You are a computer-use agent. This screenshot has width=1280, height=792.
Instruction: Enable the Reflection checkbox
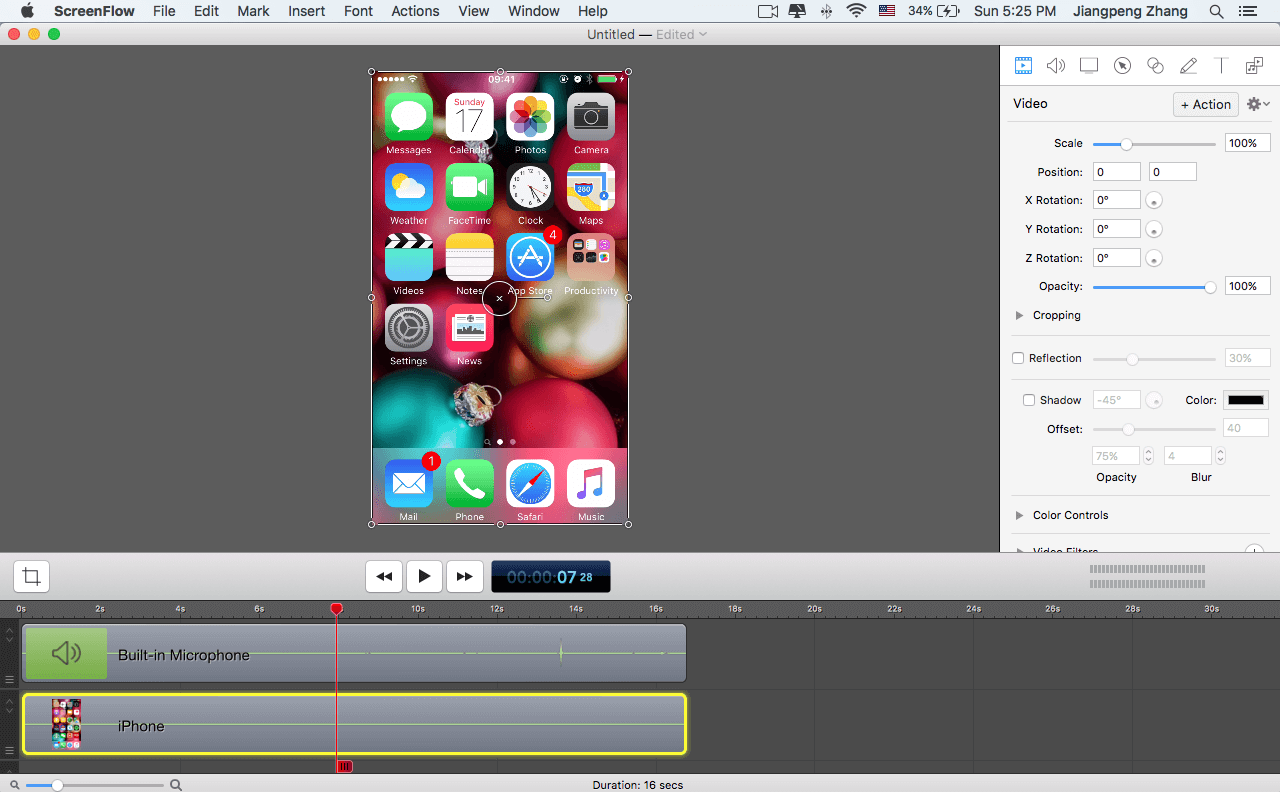[x=1017, y=357]
